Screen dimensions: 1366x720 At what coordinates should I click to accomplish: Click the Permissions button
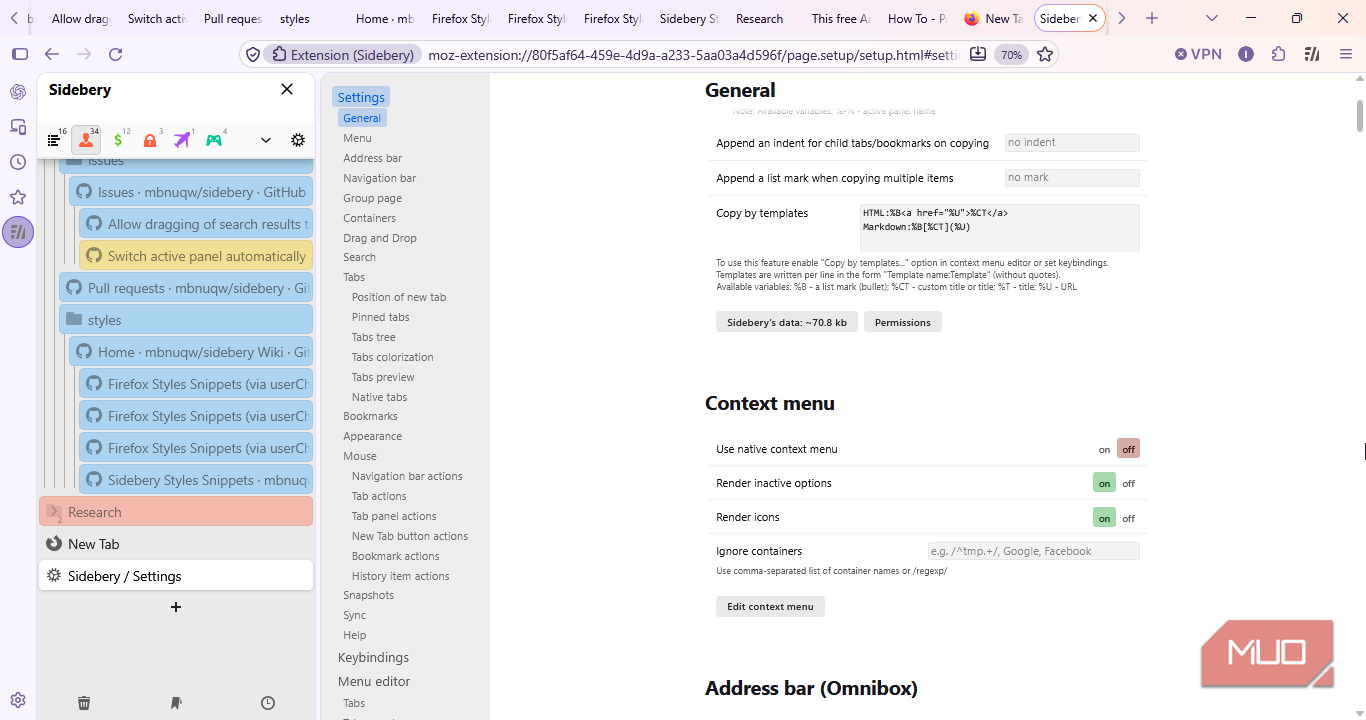pos(902,322)
